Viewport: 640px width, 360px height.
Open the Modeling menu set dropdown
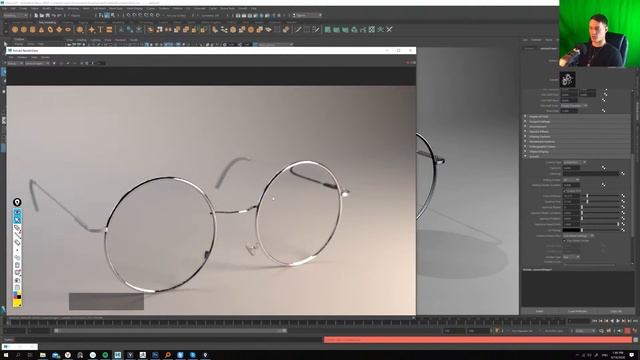pos(16,15)
